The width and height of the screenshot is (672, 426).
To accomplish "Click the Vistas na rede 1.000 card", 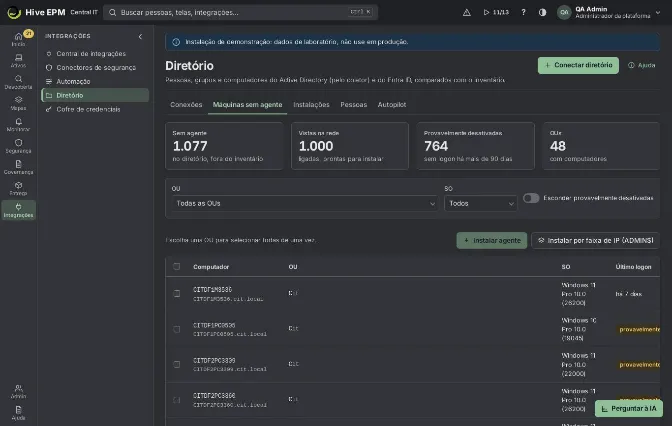I will click(x=350, y=146).
